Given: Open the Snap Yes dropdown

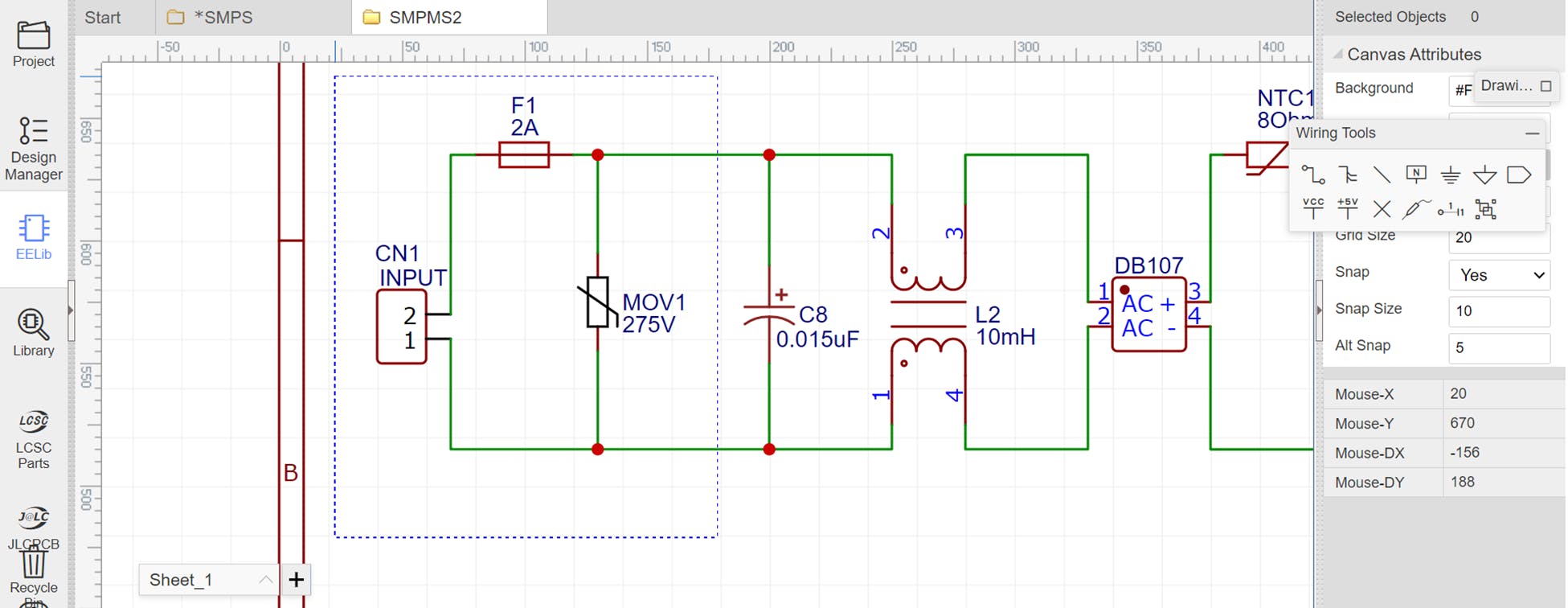Looking at the screenshot, I should [1499, 275].
